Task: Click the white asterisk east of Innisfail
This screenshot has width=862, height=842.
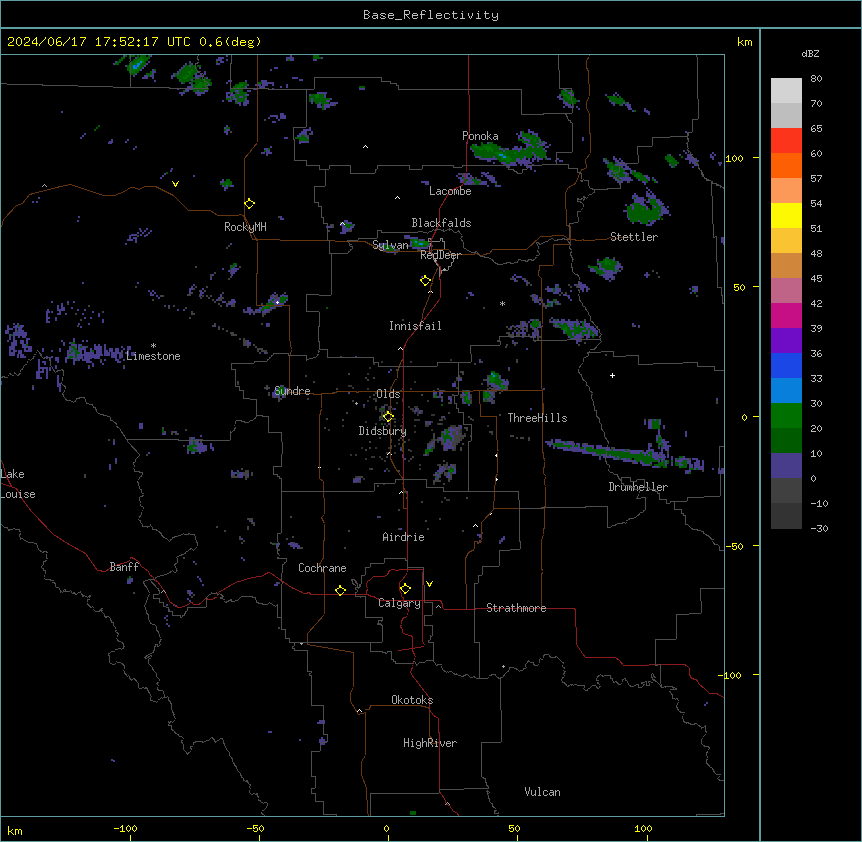Action: 502,303
